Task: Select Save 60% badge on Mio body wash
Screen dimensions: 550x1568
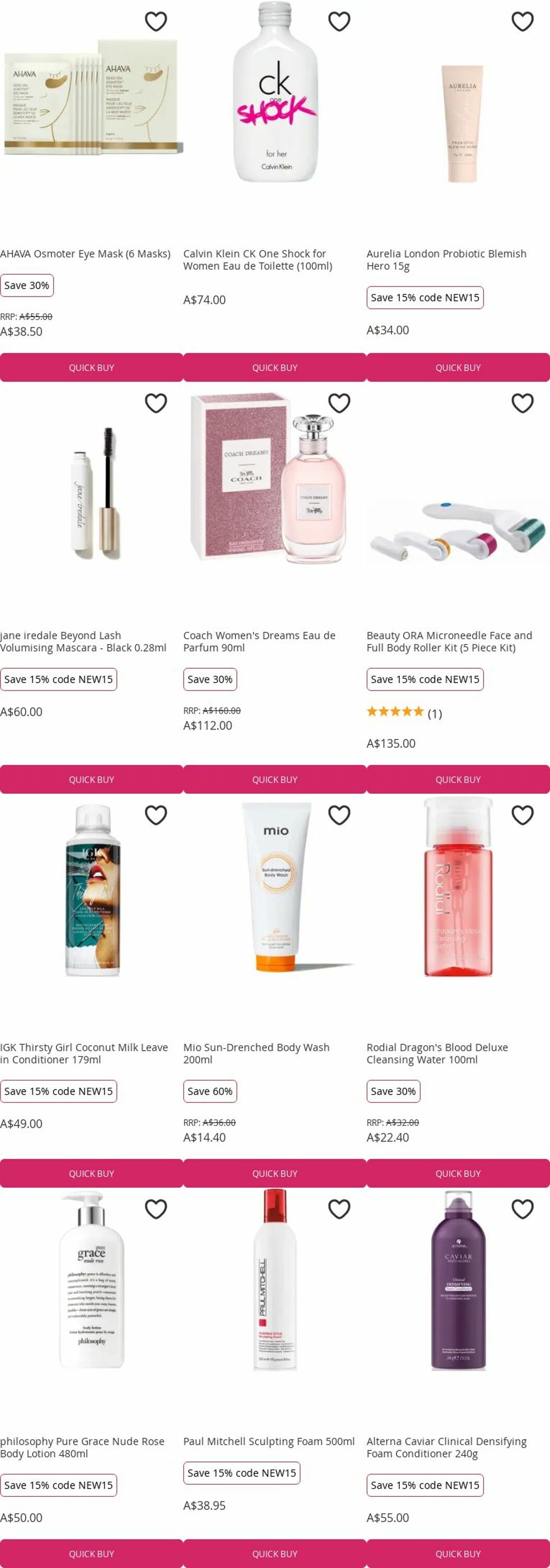Action: [x=210, y=1091]
